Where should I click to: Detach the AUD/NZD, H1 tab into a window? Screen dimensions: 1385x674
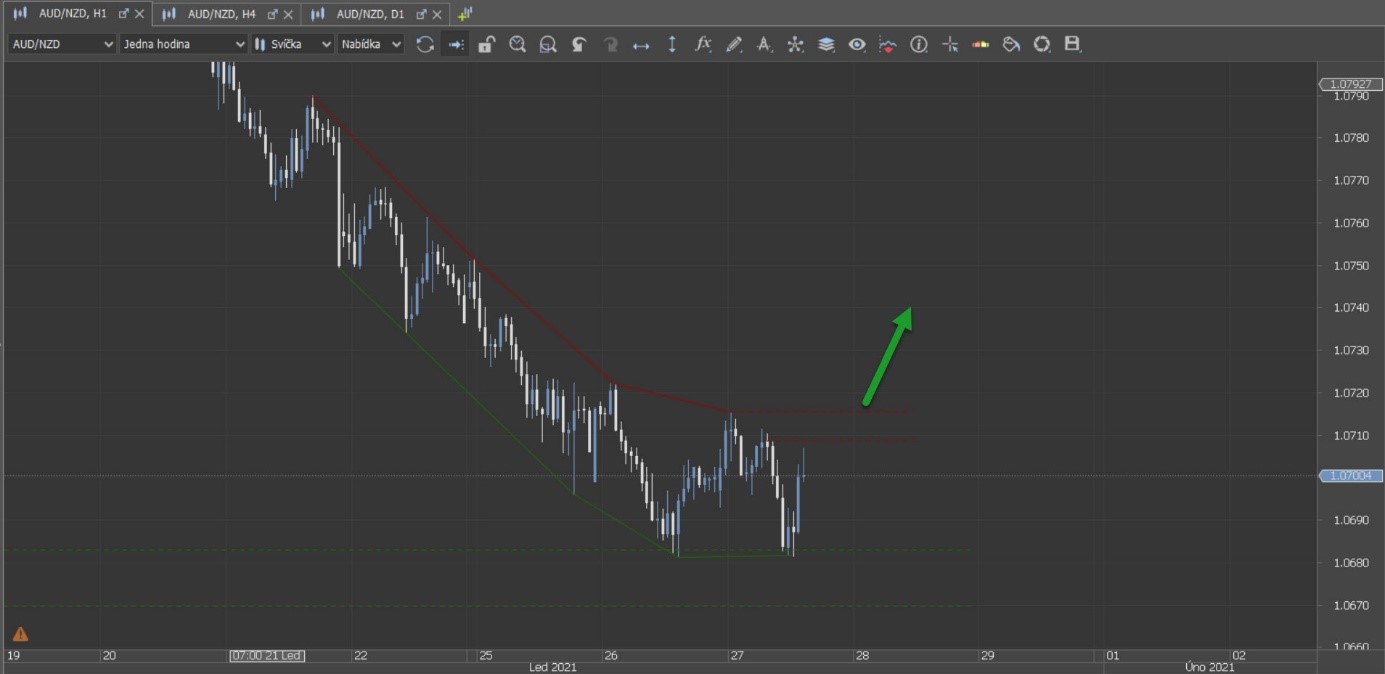coord(124,14)
